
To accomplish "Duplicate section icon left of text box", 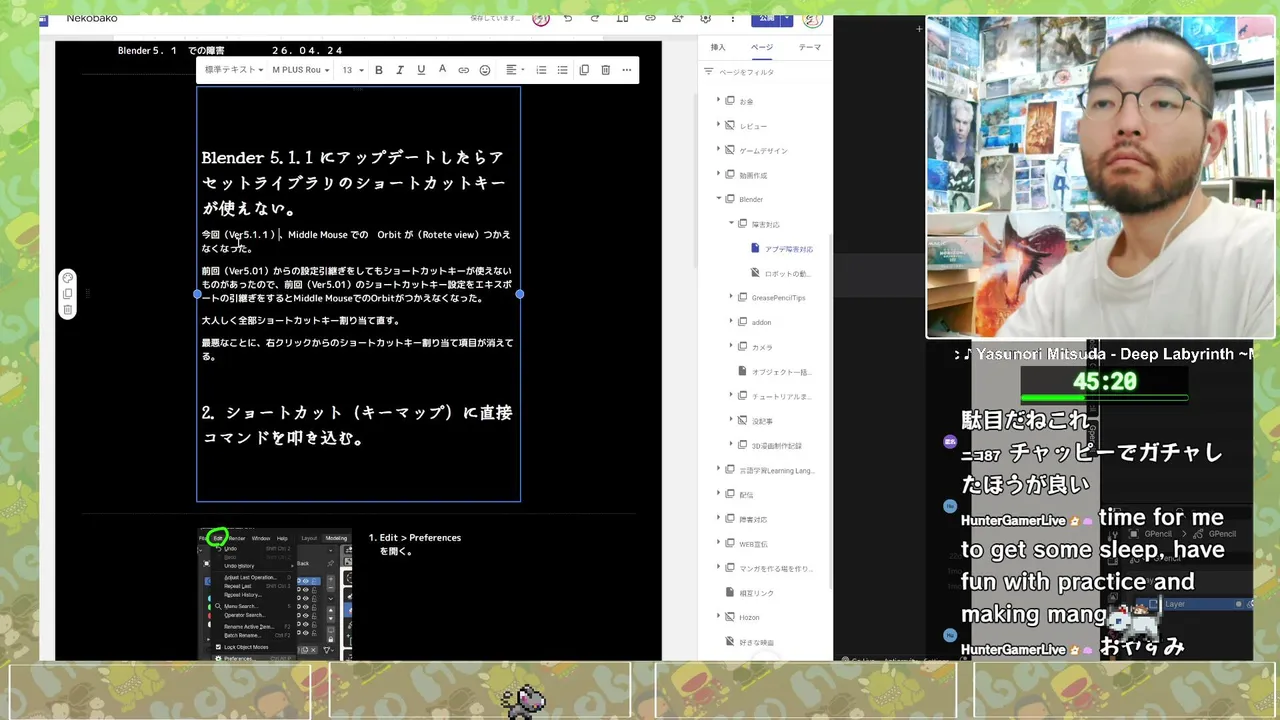I will pos(67,294).
